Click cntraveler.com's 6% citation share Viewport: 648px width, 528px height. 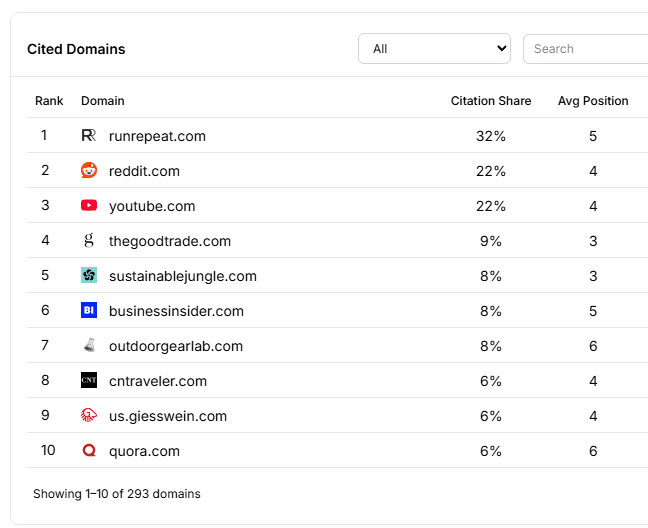point(491,381)
